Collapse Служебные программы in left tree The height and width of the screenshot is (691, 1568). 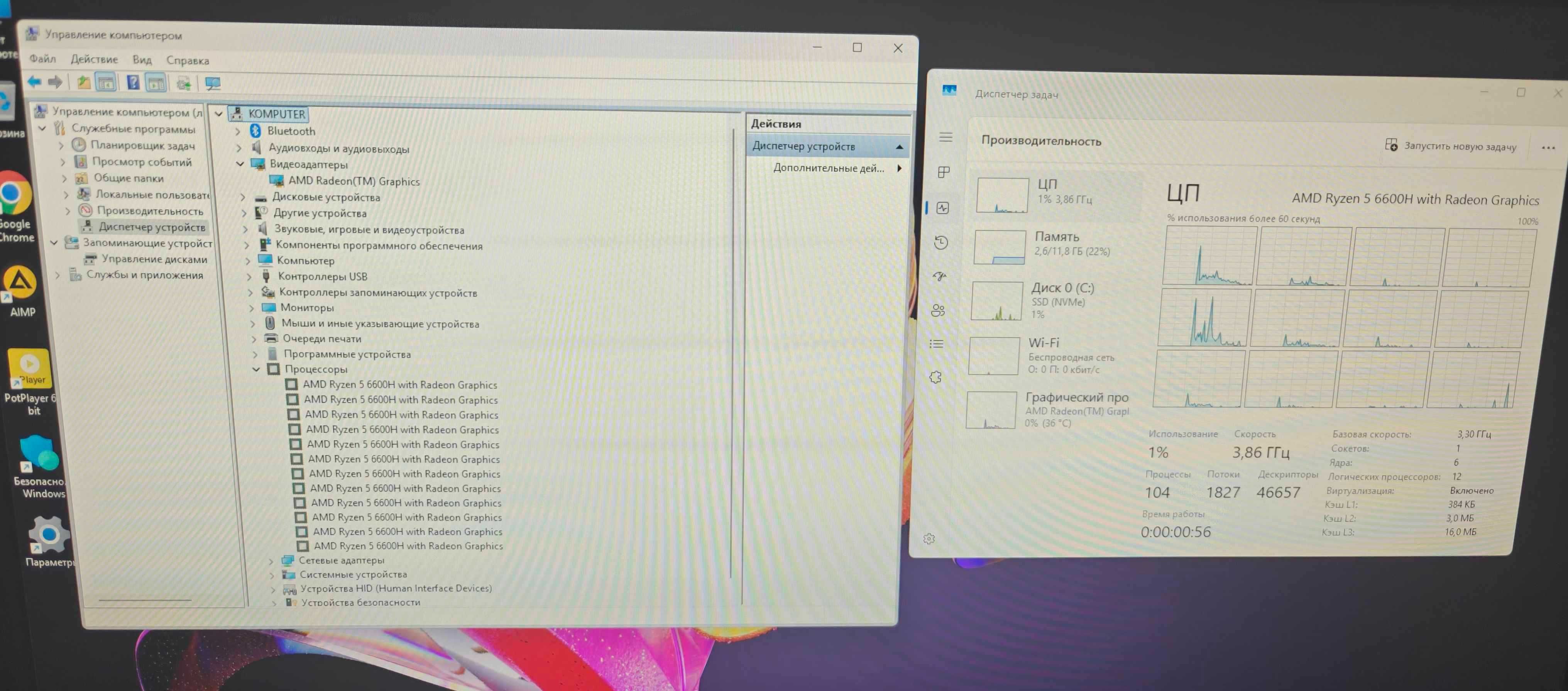pyautogui.click(x=42, y=129)
